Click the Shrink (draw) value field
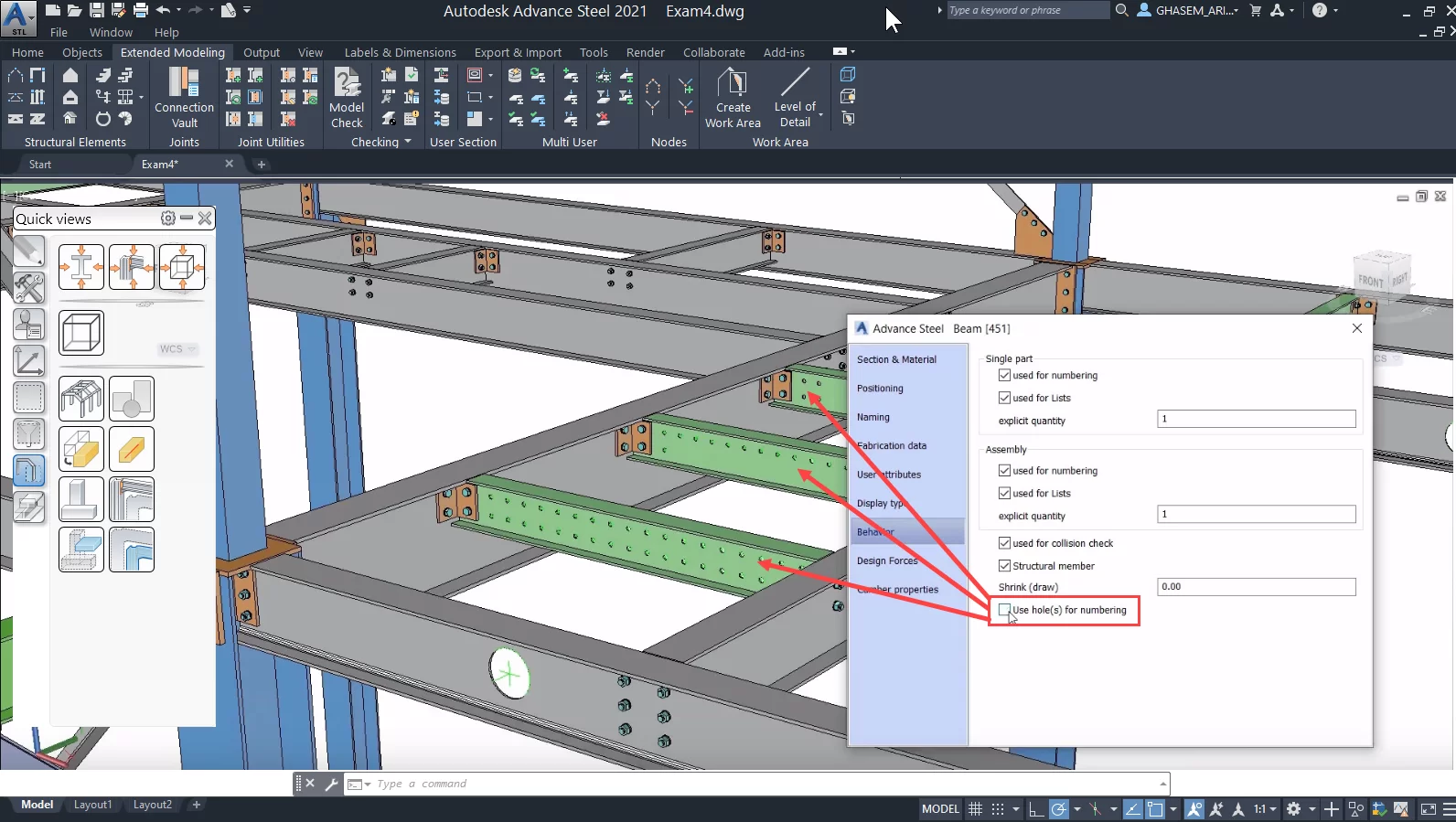This screenshot has height=822, width=1456. [x=1256, y=587]
